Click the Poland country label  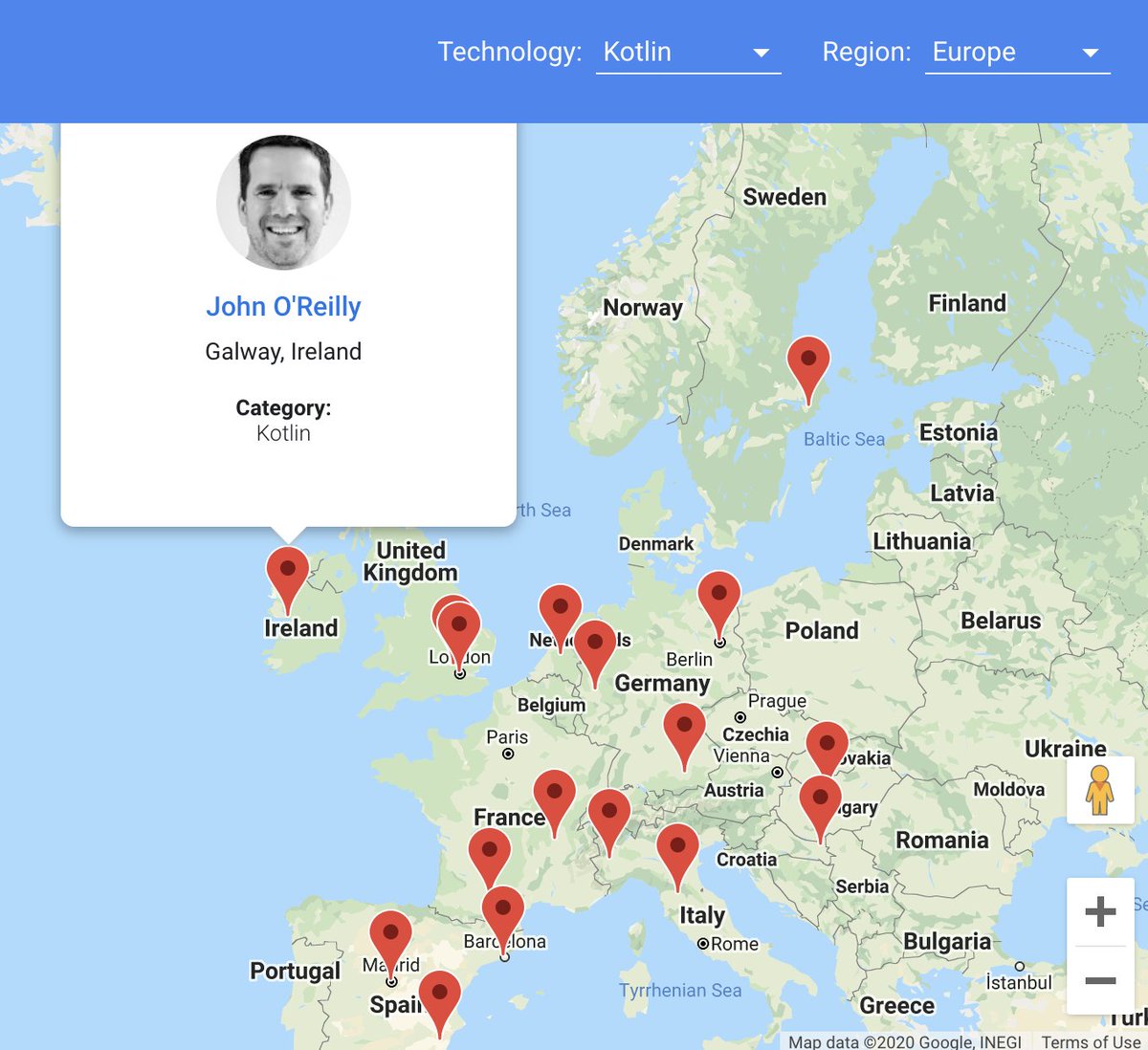(822, 630)
